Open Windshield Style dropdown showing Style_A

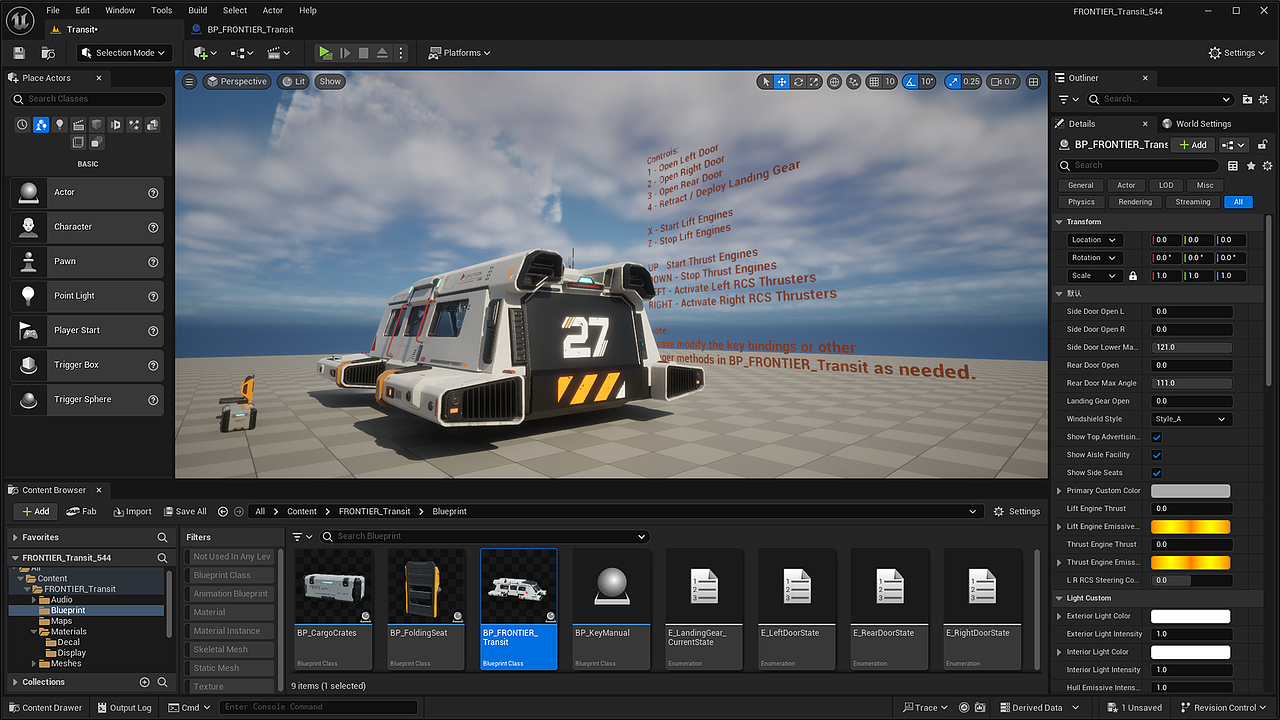[x=1191, y=419]
